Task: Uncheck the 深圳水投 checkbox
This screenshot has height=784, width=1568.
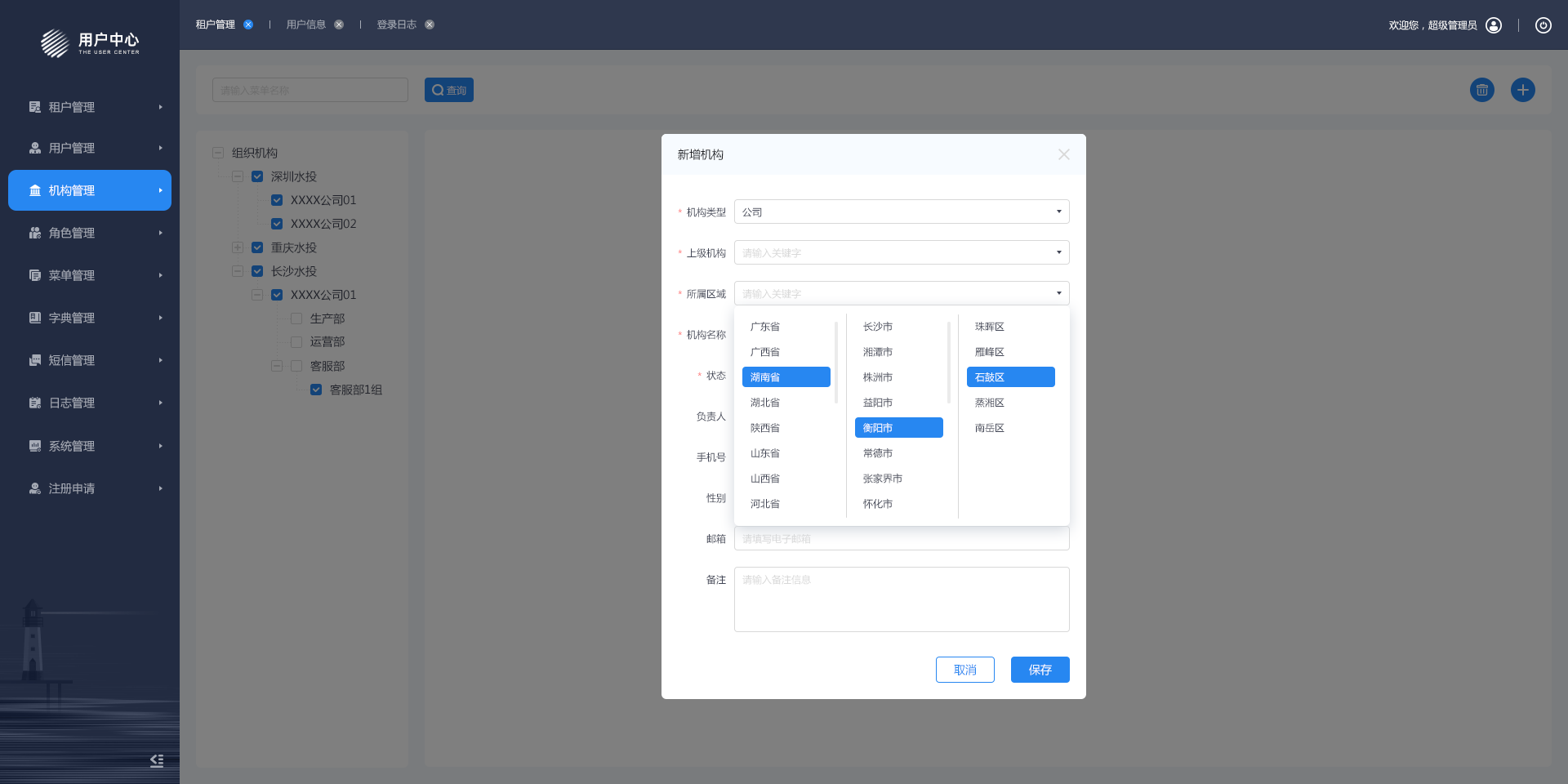Action: [x=257, y=176]
